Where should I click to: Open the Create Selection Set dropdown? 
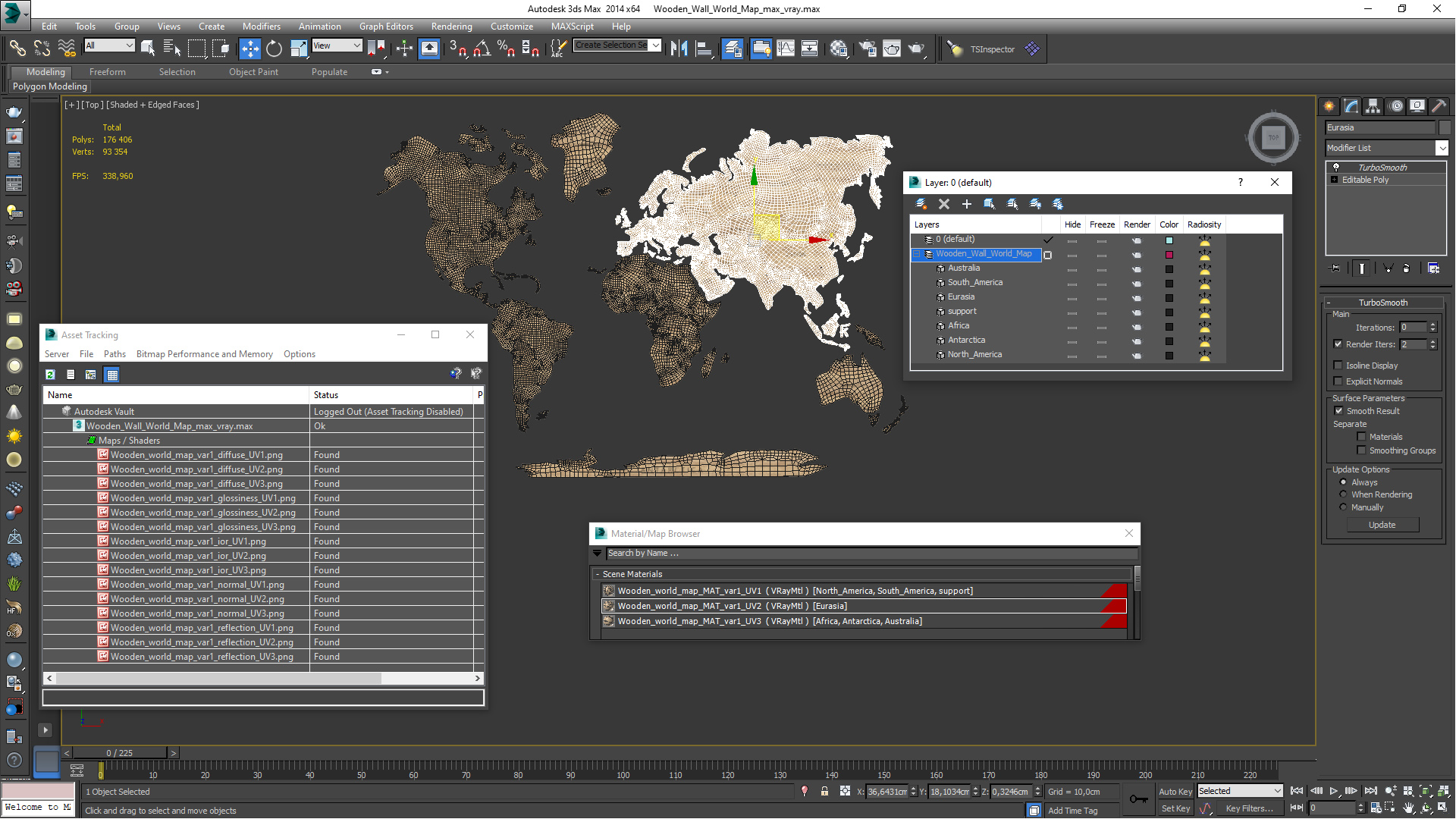tap(617, 45)
